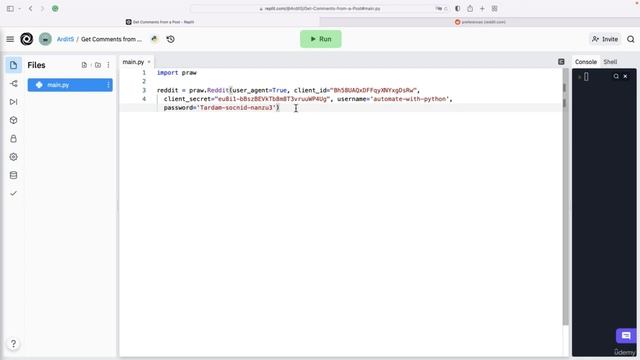The width and height of the screenshot is (640, 360).
Task: Switch to the Shell tab
Action: coord(610,62)
